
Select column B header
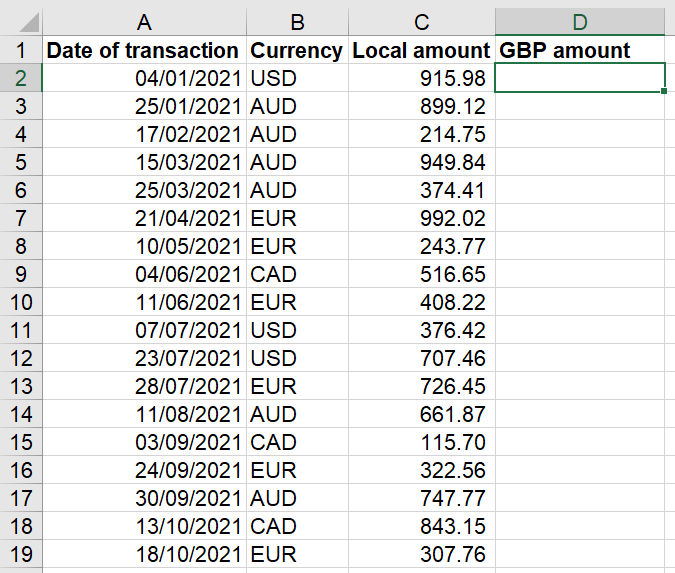[297, 23]
